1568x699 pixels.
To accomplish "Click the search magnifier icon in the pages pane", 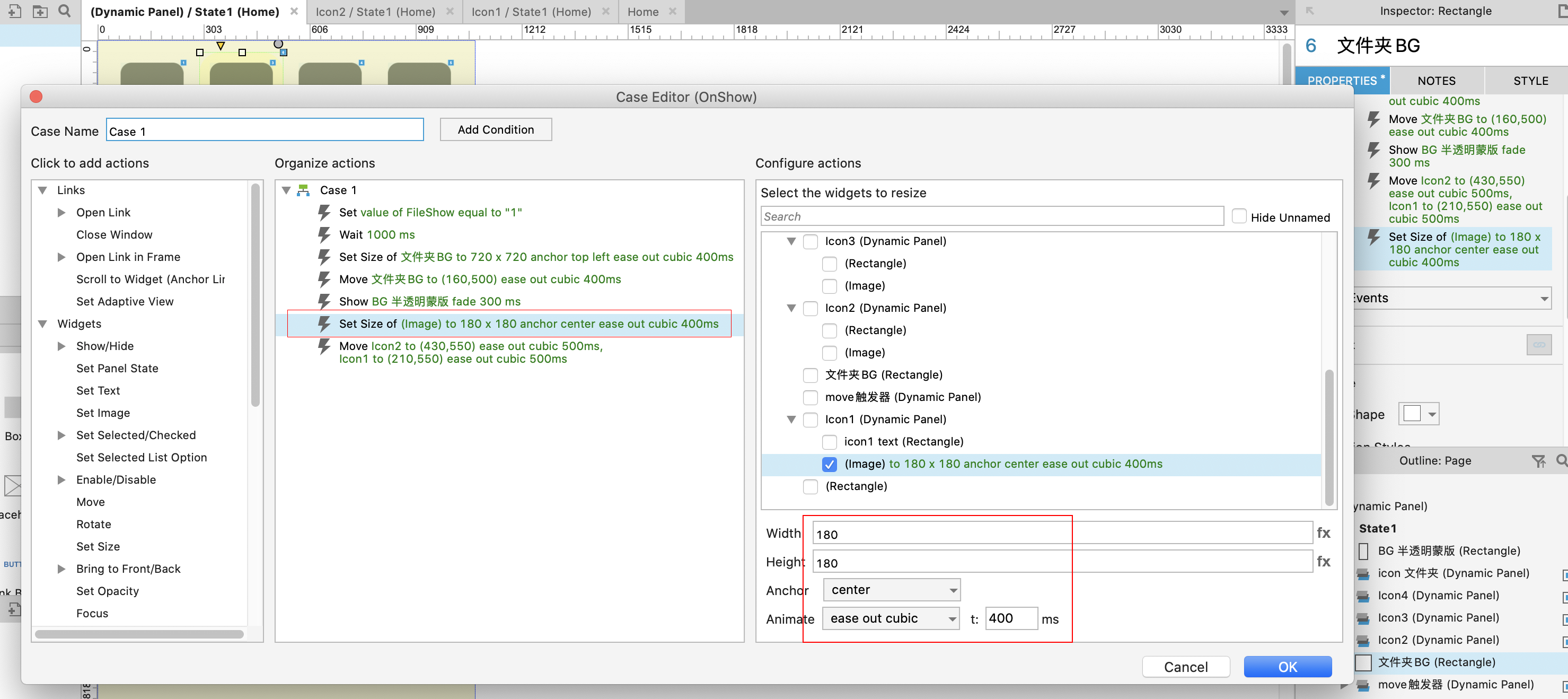I will click(64, 11).
